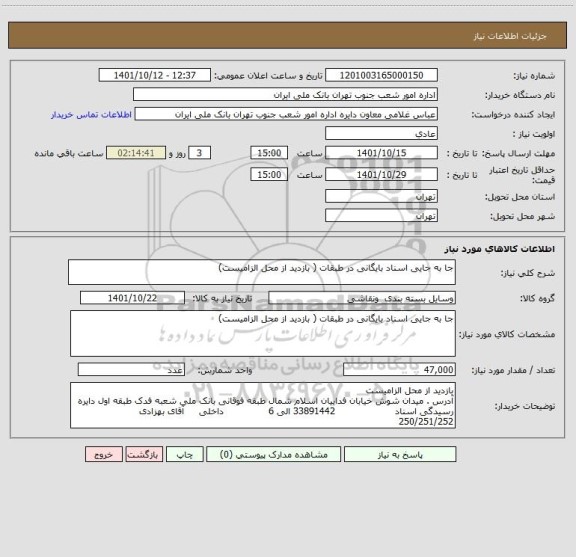Click general need description text box
The height and width of the screenshot is (557, 576).
pyautogui.click(x=262, y=272)
